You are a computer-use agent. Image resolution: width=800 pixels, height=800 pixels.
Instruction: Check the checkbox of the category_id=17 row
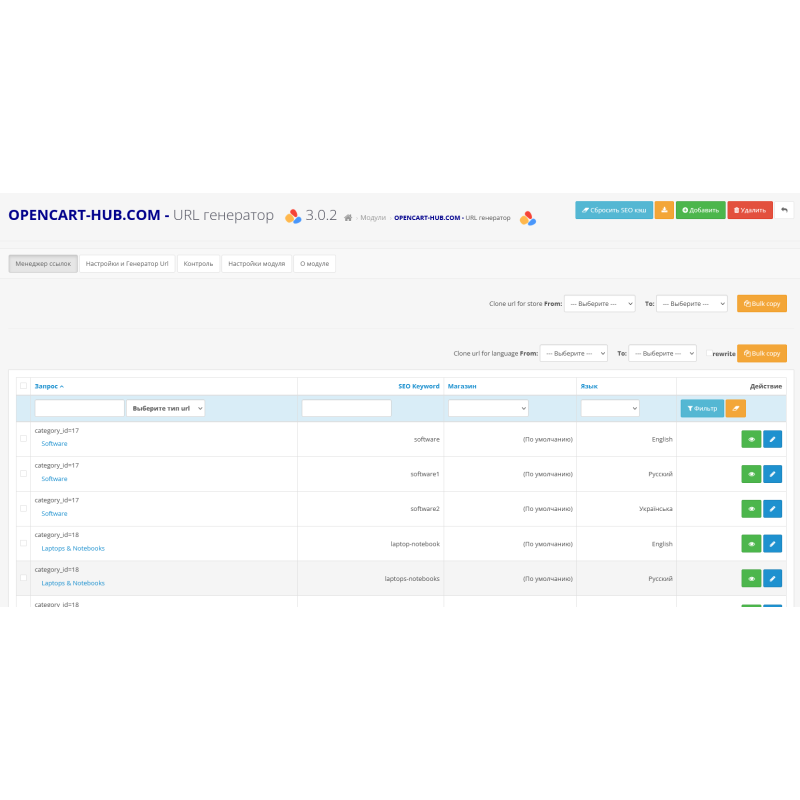coord(24,437)
